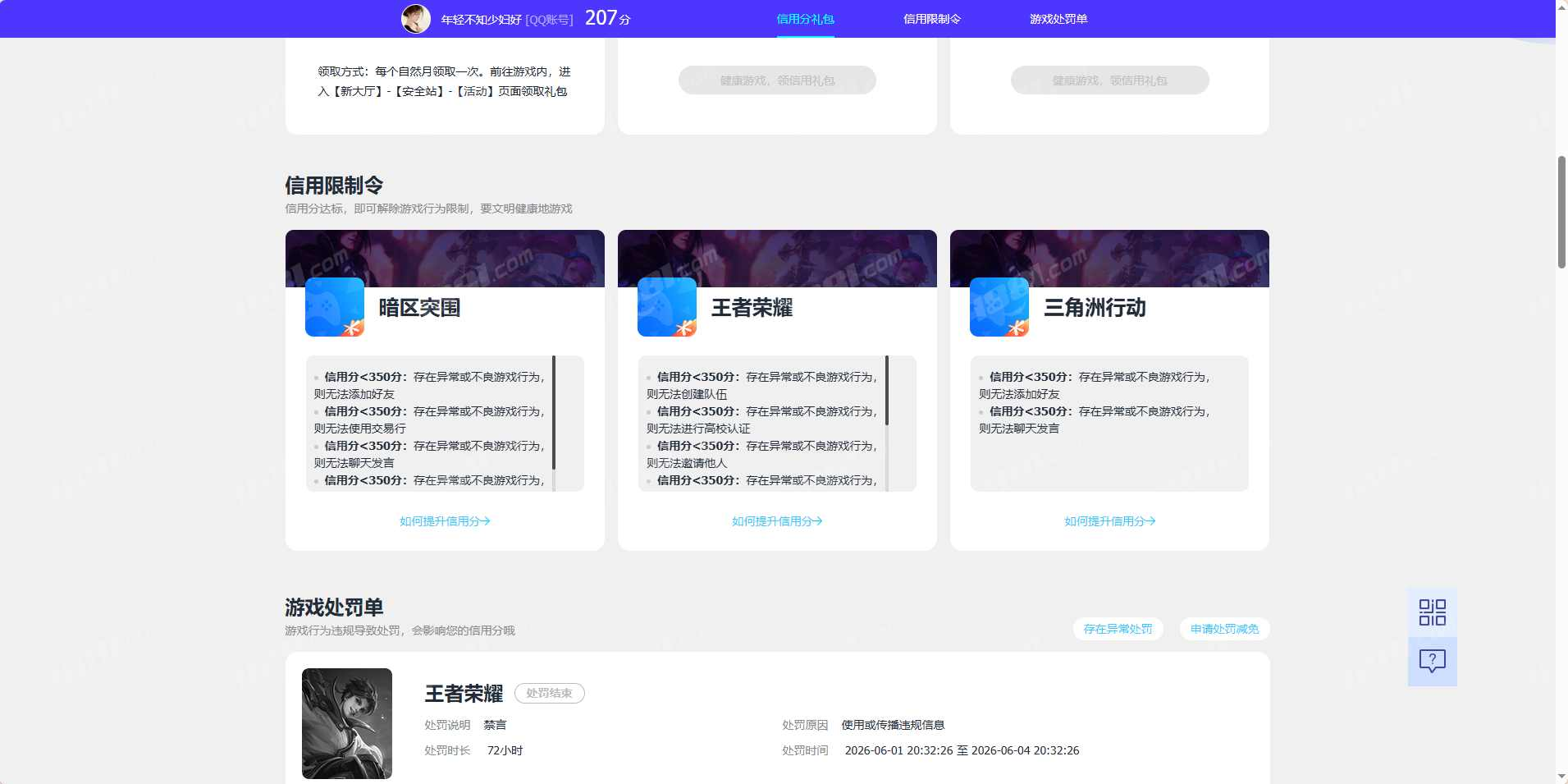1568x784 pixels.
Task: Click the 王者荣耀 restriction list scrollbar
Action: [x=886, y=390]
